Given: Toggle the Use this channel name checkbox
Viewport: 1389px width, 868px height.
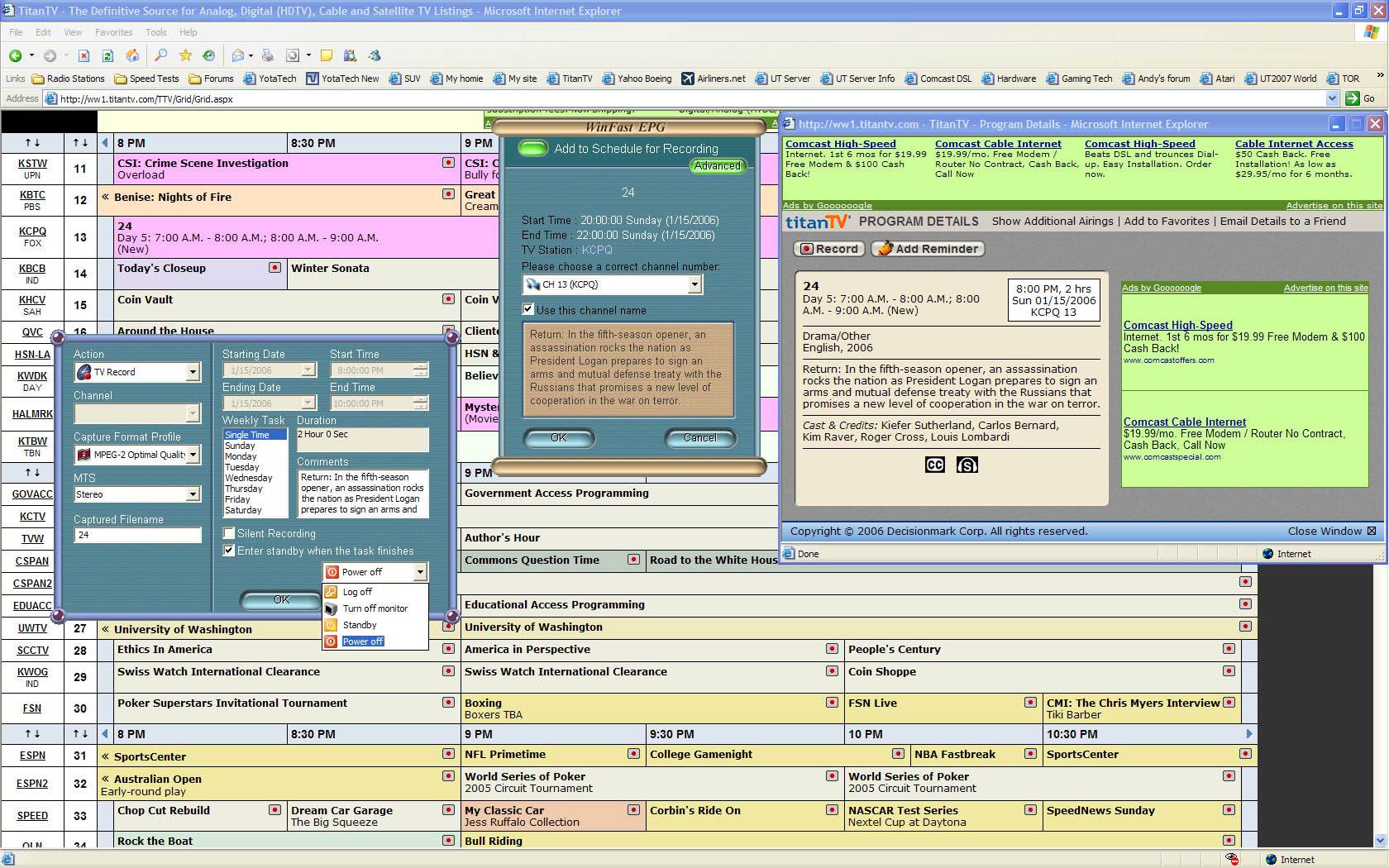Looking at the screenshot, I should (527, 309).
